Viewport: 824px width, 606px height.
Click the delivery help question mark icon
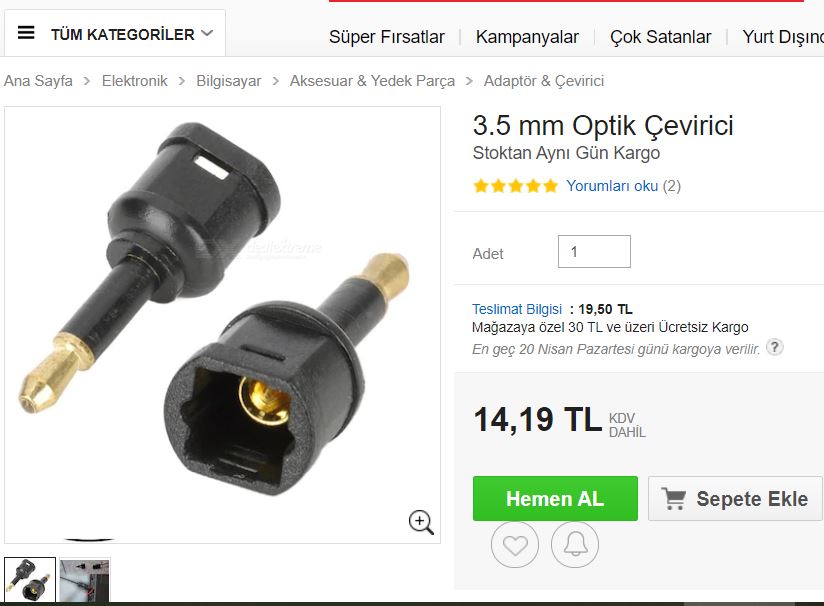click(775, 347)
